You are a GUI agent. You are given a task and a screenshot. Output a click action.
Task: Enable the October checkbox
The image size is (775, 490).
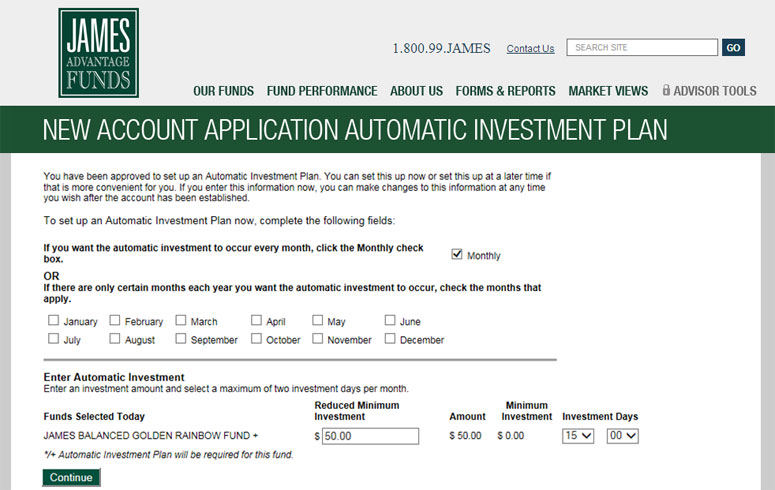point(256,339)
